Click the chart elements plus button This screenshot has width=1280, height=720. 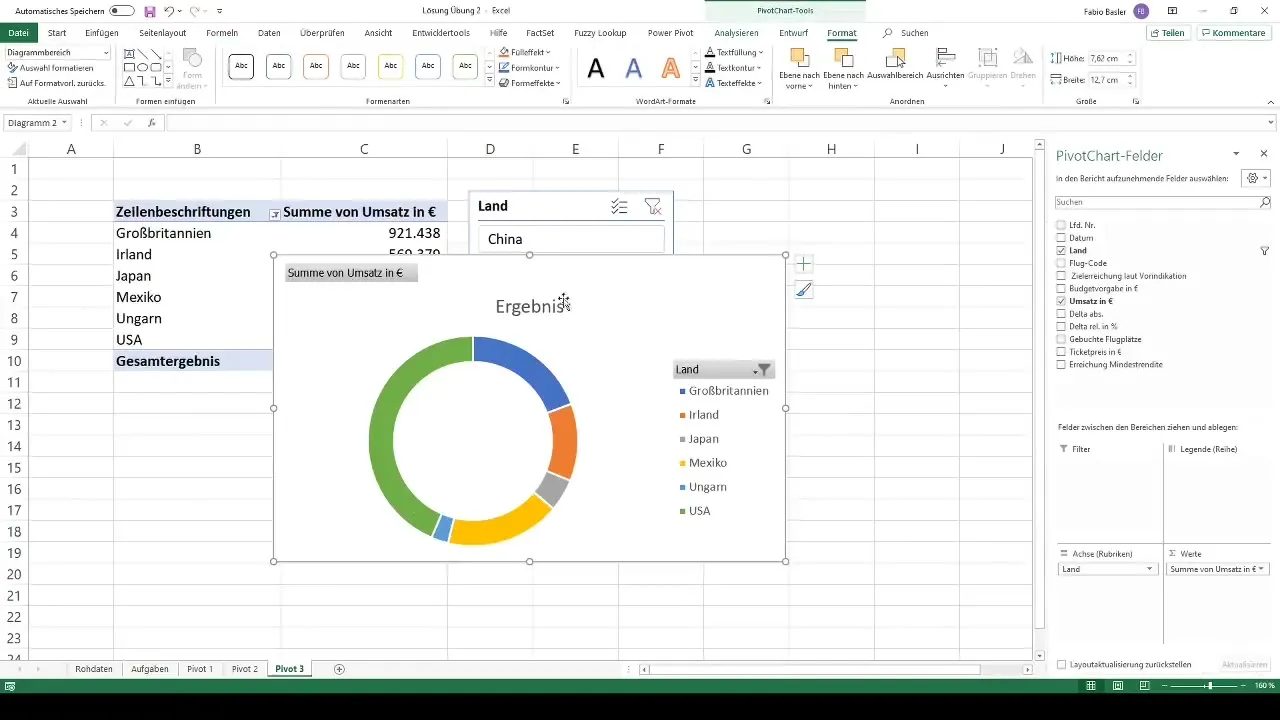coord(804,264)
